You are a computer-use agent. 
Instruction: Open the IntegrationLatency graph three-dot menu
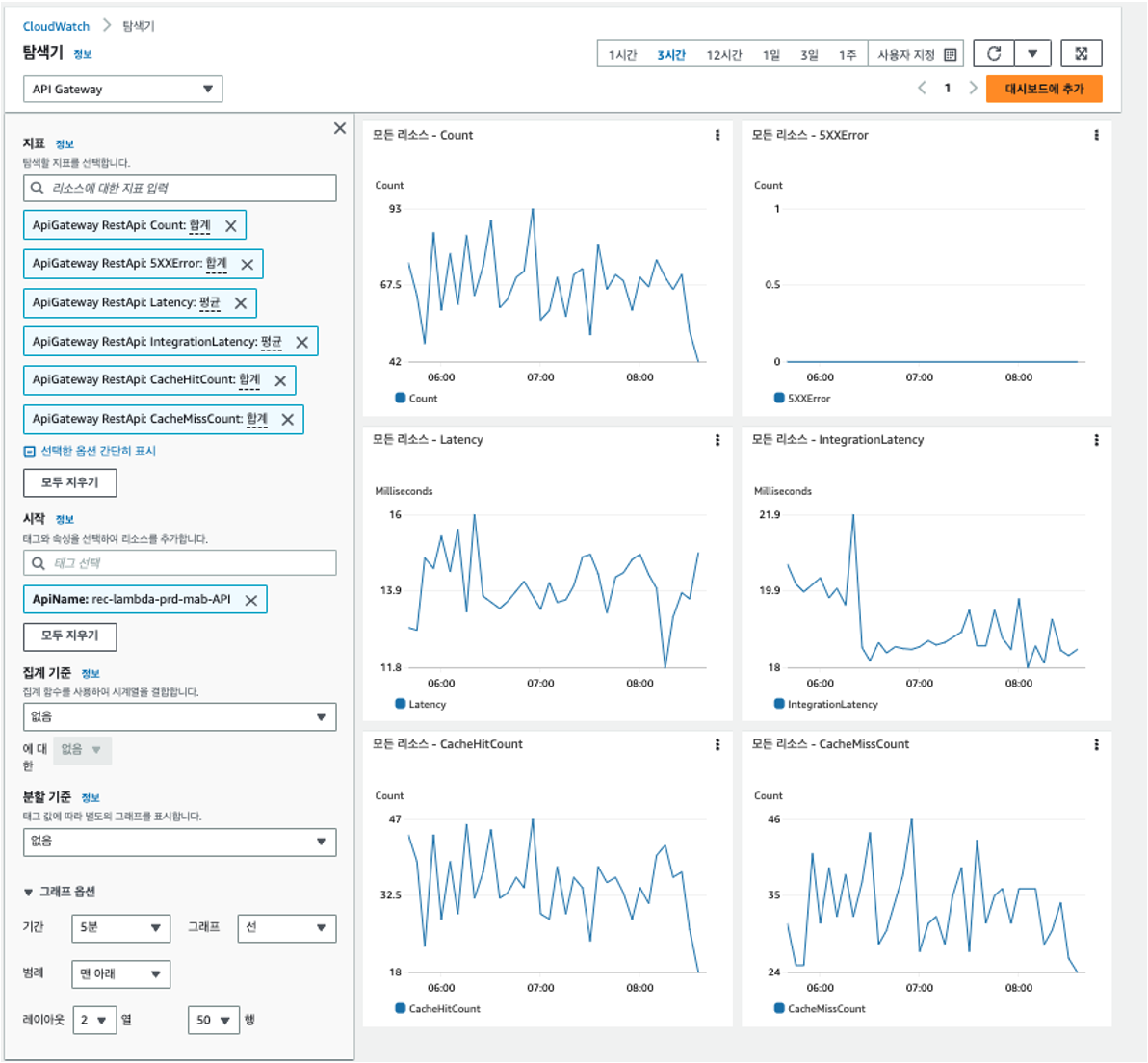pyautogui.click(x=1096, y=440)
